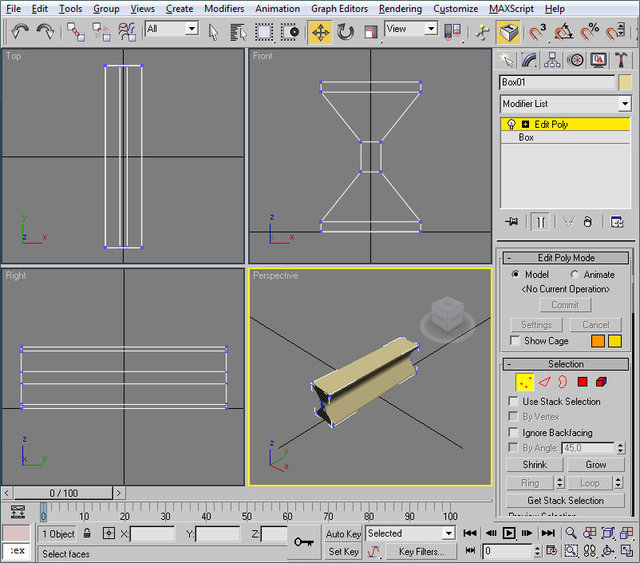The height and width of the screenshot is (563, 640).
Task: Select Vertex sub-object level icon
Action: click(x=524, y=382)
